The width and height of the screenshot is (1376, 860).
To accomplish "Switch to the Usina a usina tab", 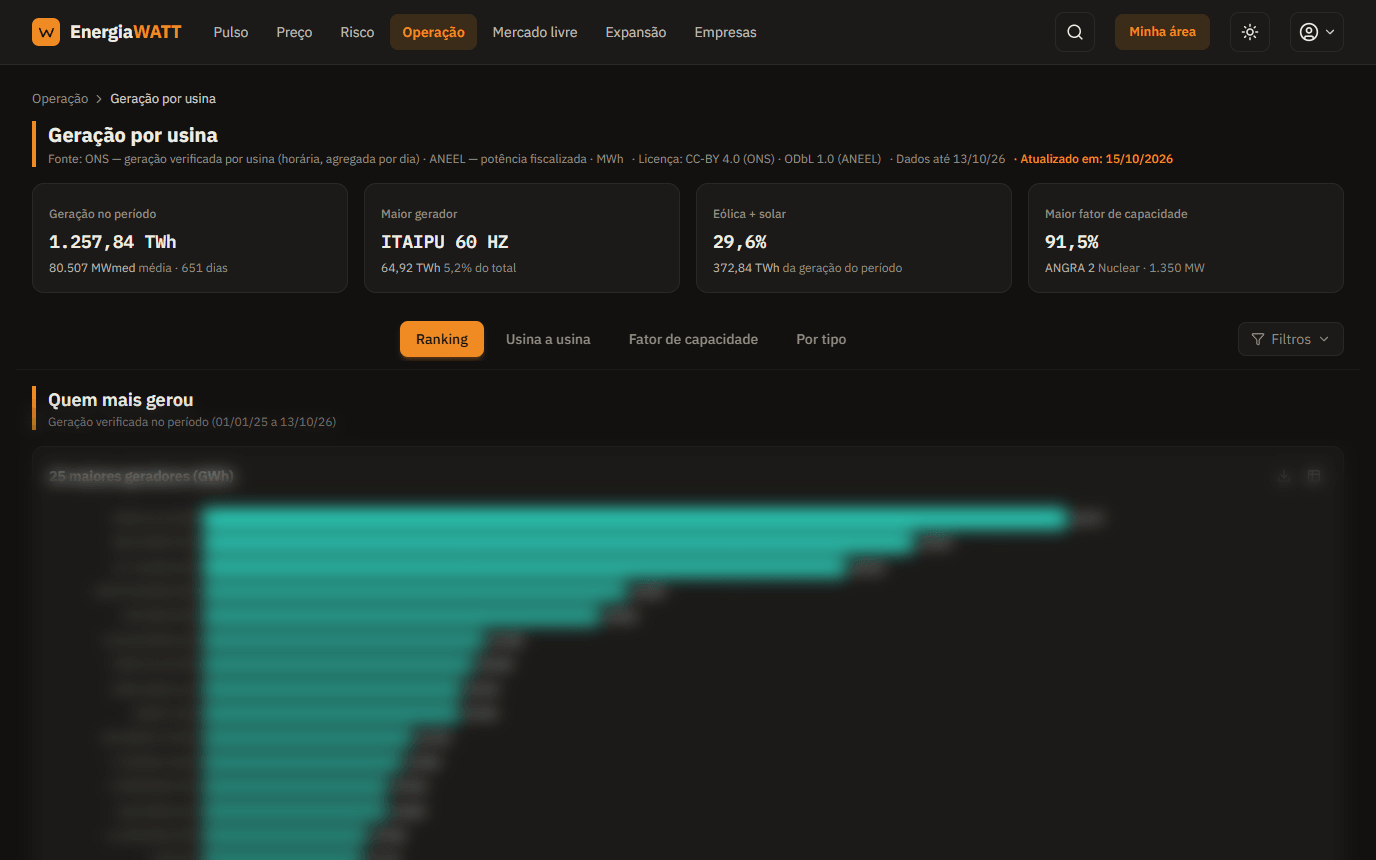I will click(548, 339).
